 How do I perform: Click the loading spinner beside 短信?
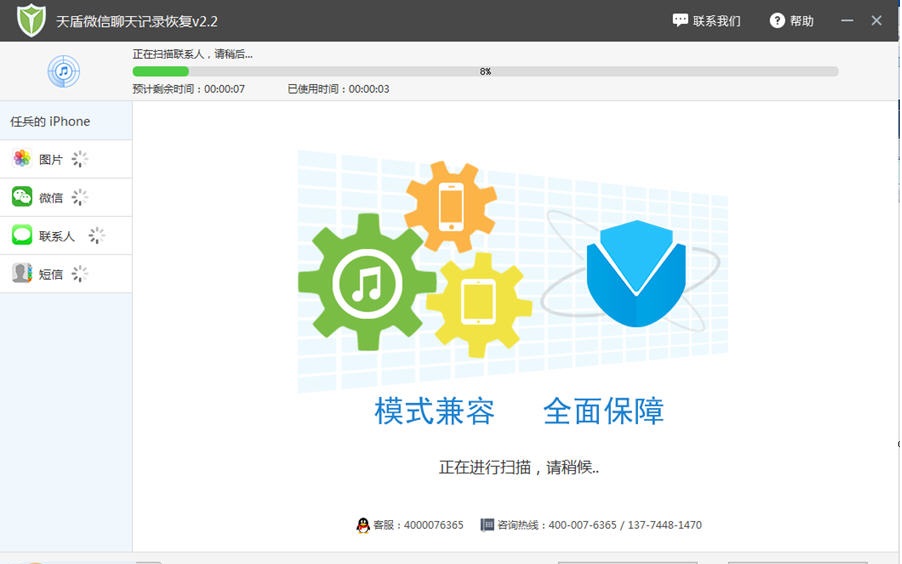pos(79,274)
